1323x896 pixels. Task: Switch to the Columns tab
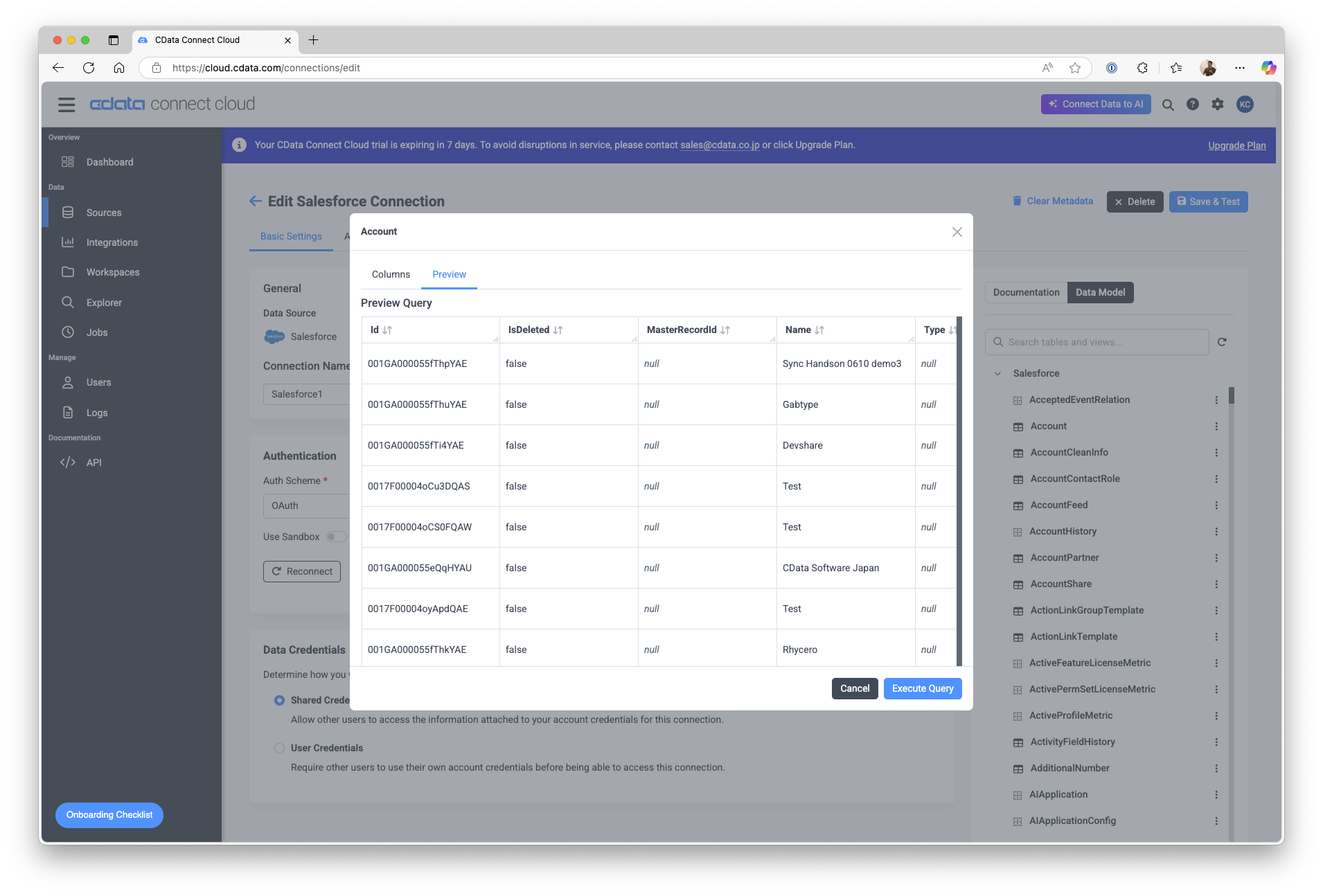pyautogui.click(x=390, y=274)
